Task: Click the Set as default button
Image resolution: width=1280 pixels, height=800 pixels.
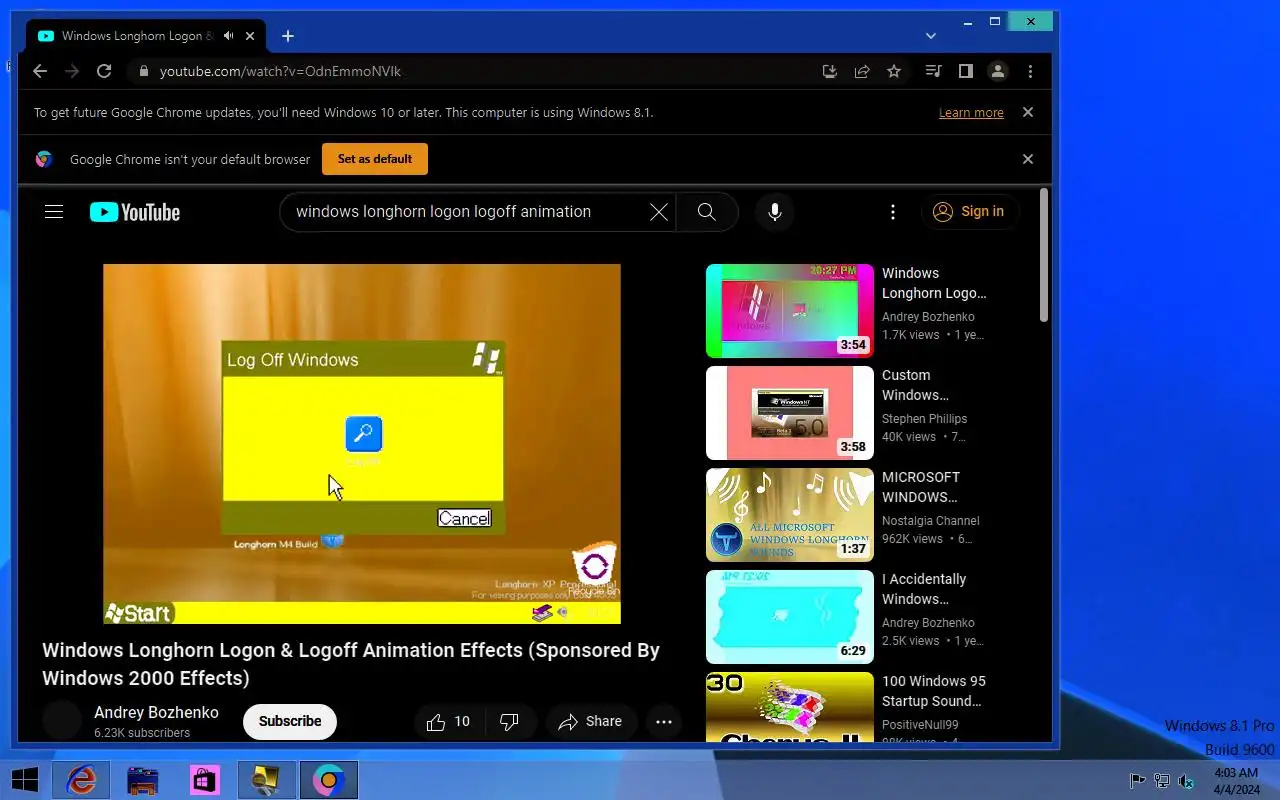Action: [375, 159]
